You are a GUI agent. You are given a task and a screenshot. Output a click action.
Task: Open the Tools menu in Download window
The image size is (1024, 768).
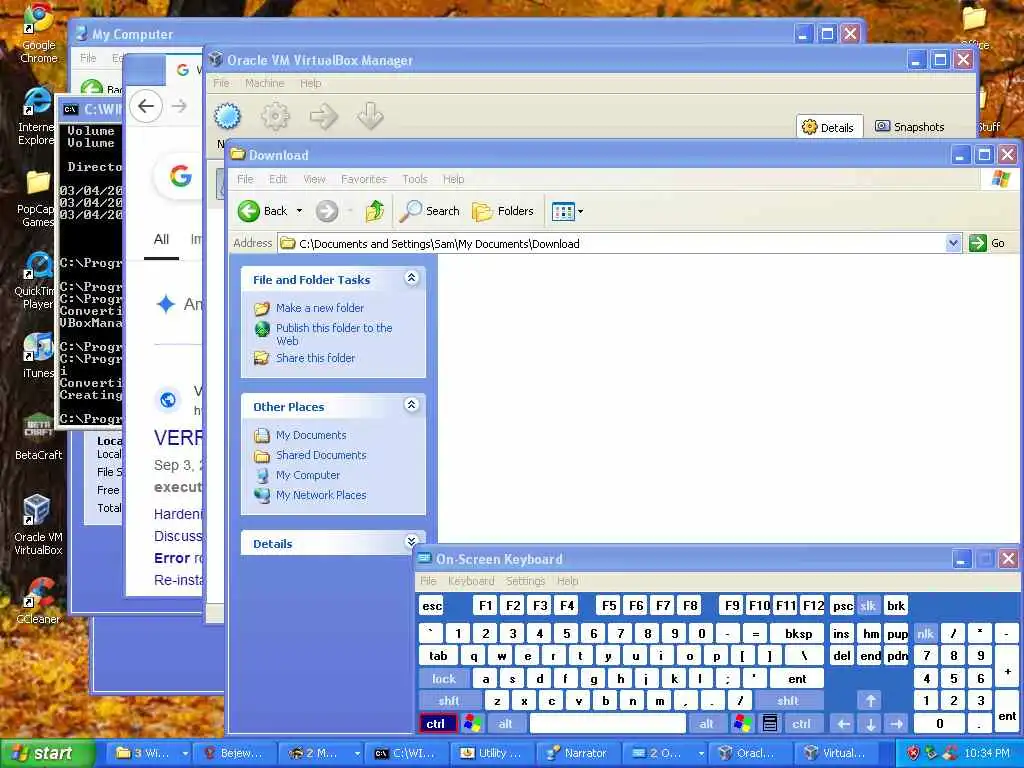click(x=415, y=179)
